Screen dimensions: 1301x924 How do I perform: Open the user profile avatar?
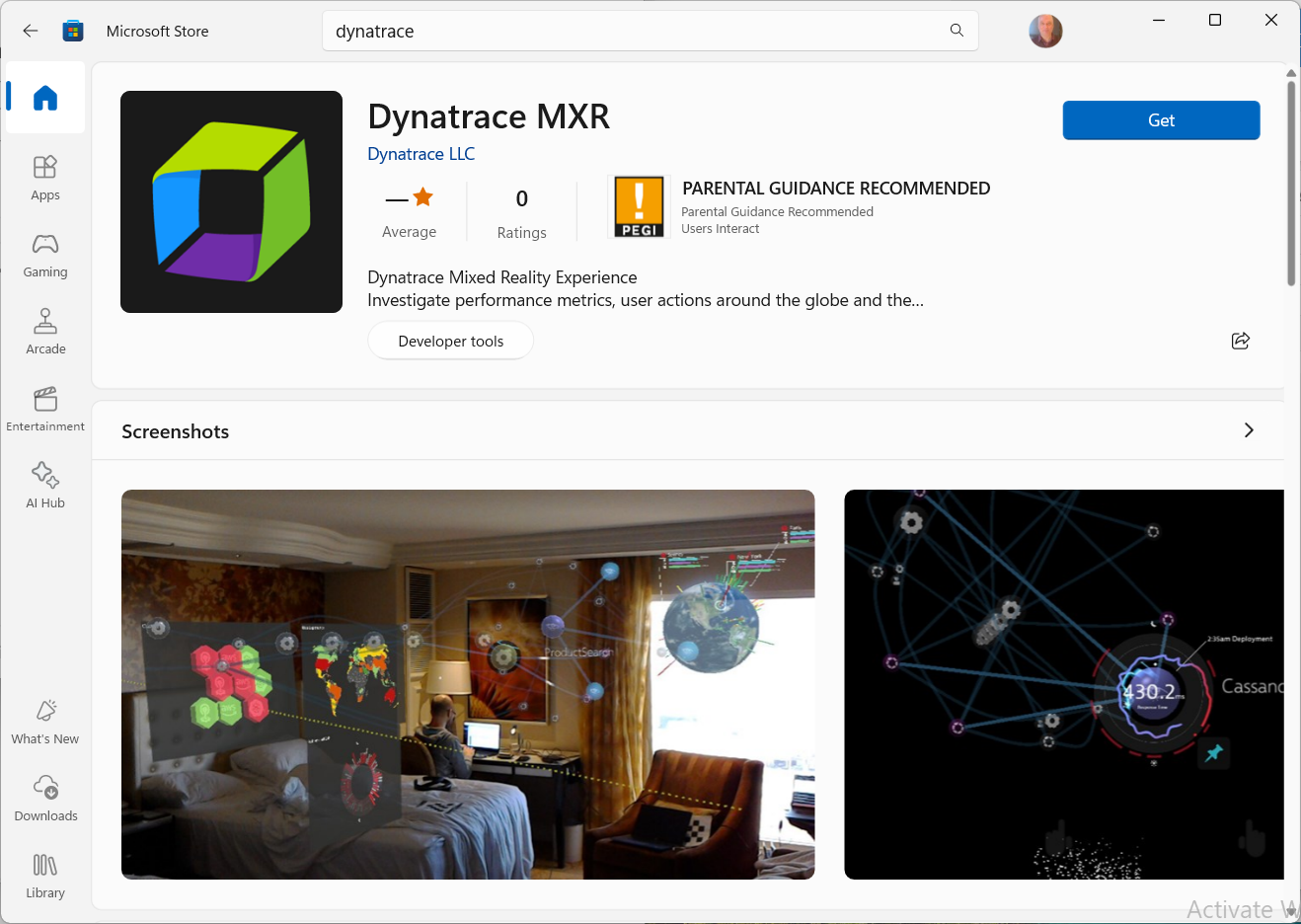click(x=1045, y=32)
